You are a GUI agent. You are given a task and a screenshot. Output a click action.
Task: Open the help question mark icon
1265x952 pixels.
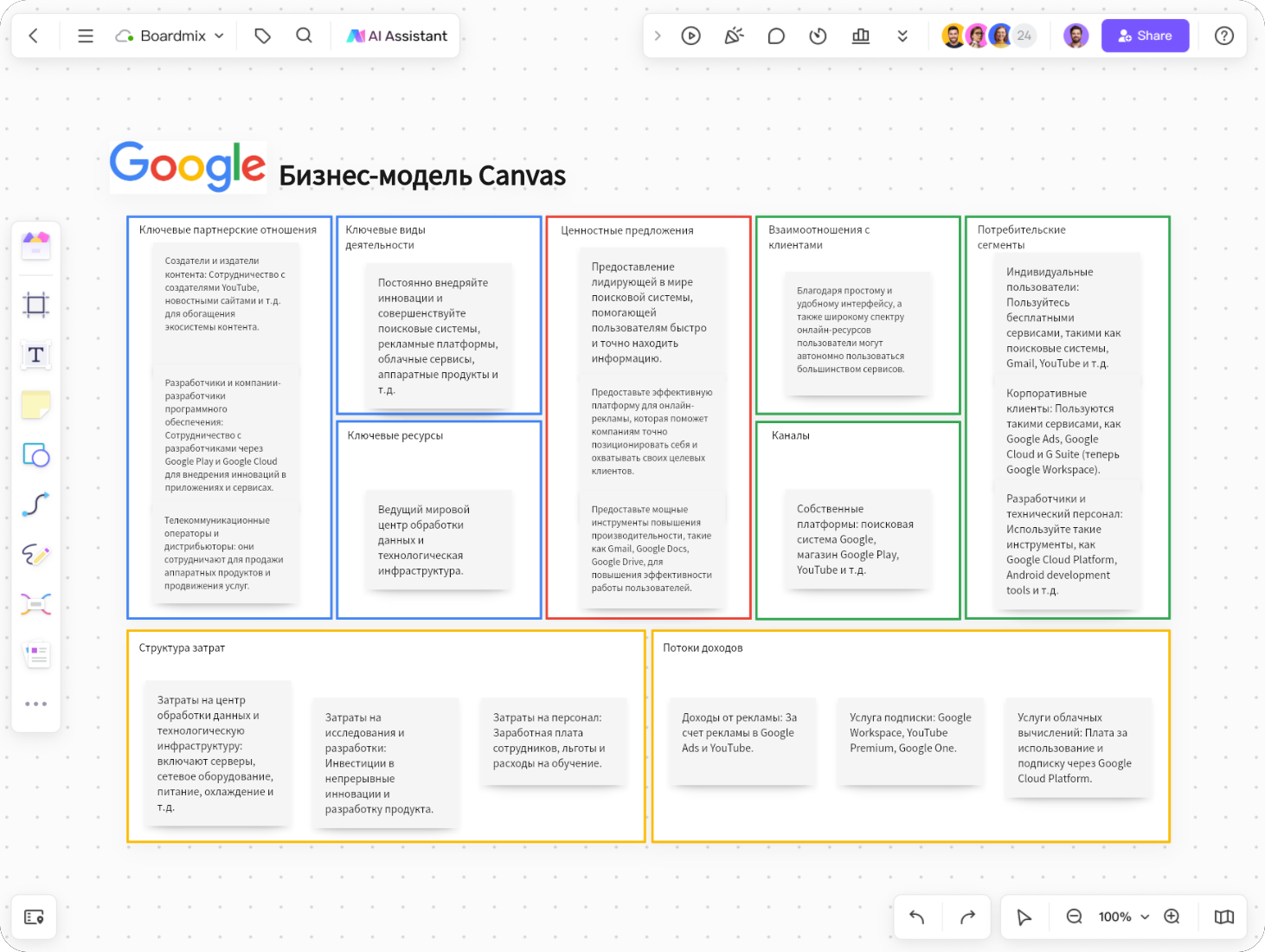pos(1224,35)
